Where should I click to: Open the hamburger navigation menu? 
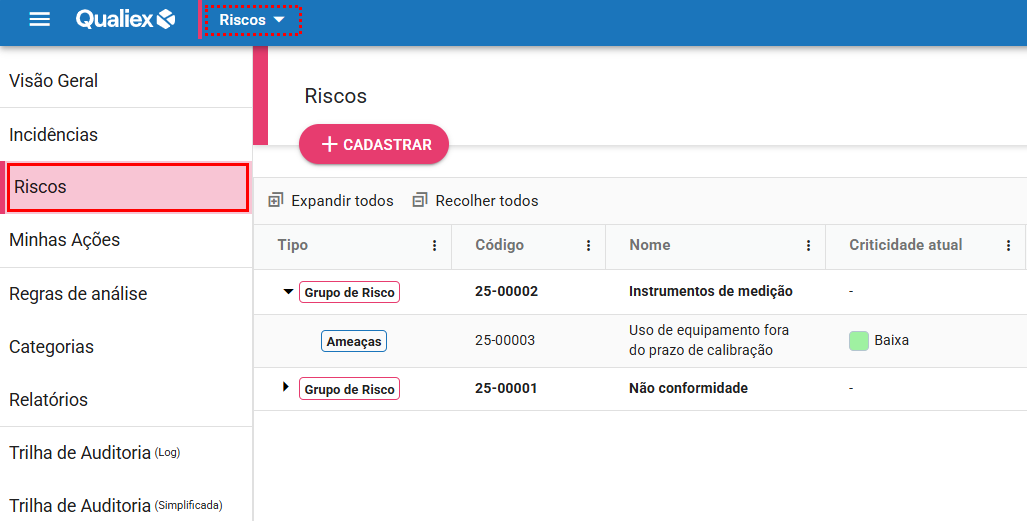40,19
